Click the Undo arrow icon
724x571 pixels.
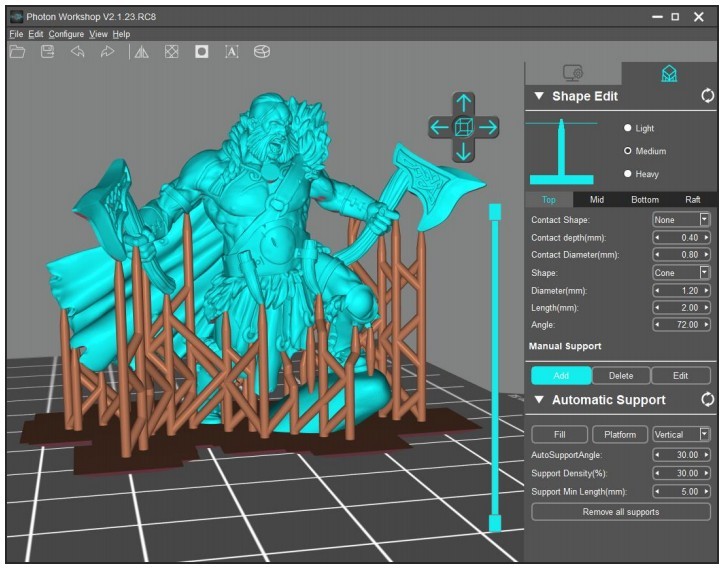click(x=77, y=52)
